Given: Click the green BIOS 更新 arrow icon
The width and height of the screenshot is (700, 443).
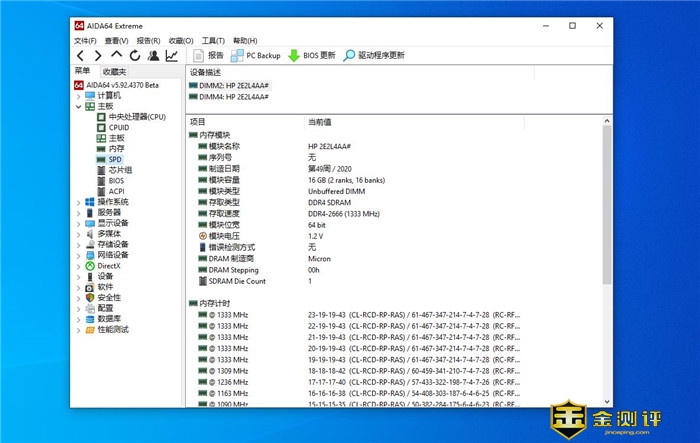Looking at the screenshot, I should click(x=294, y=56).
